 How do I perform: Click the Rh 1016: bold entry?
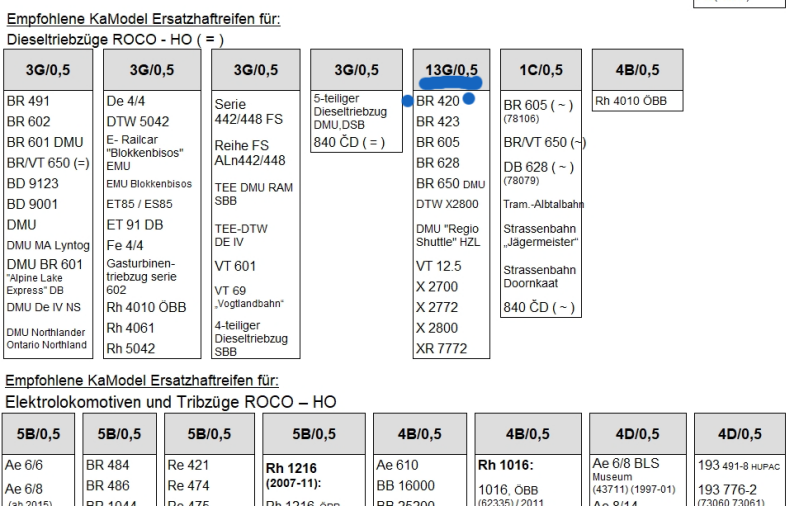pos(505,465)
